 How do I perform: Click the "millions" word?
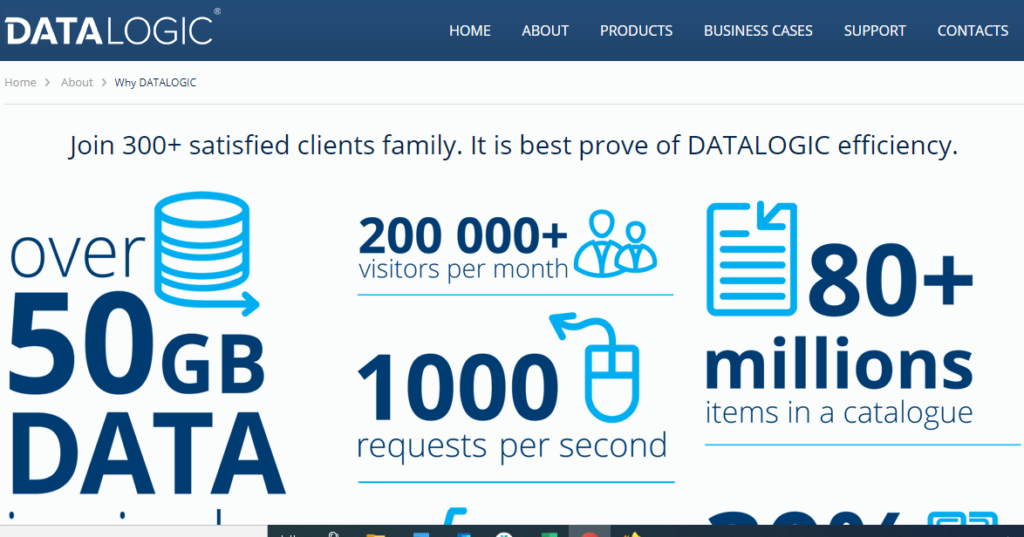[839, 363]
